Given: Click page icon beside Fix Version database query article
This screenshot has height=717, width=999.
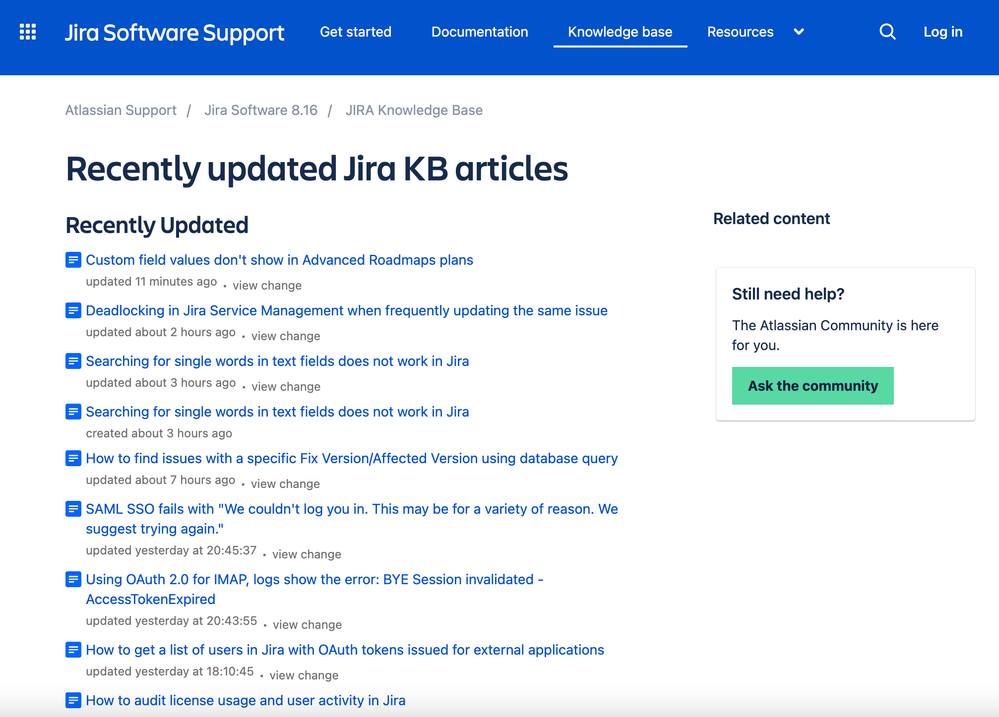Looking at the screenshot, I should coord(73,458).
